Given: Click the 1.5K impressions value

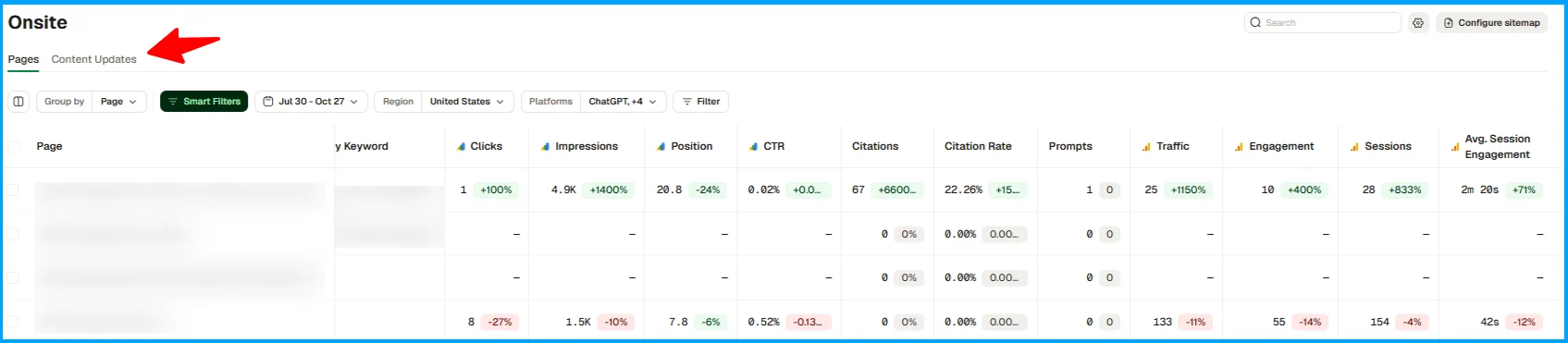Looking at the screenshot, I should click(x=578, y=322).
